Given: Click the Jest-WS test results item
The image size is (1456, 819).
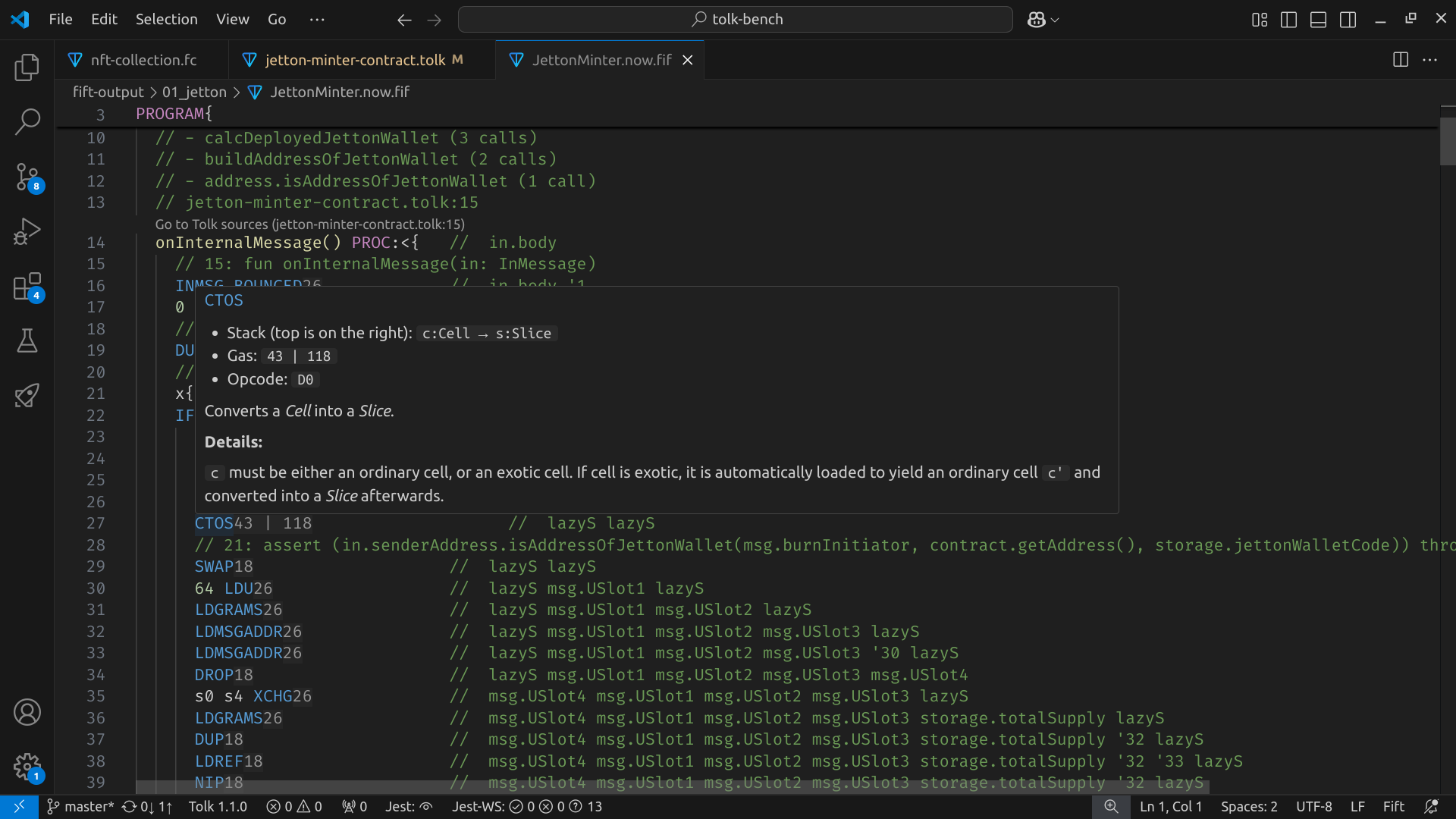Looking at the screenshot, I should coord(527,807).
